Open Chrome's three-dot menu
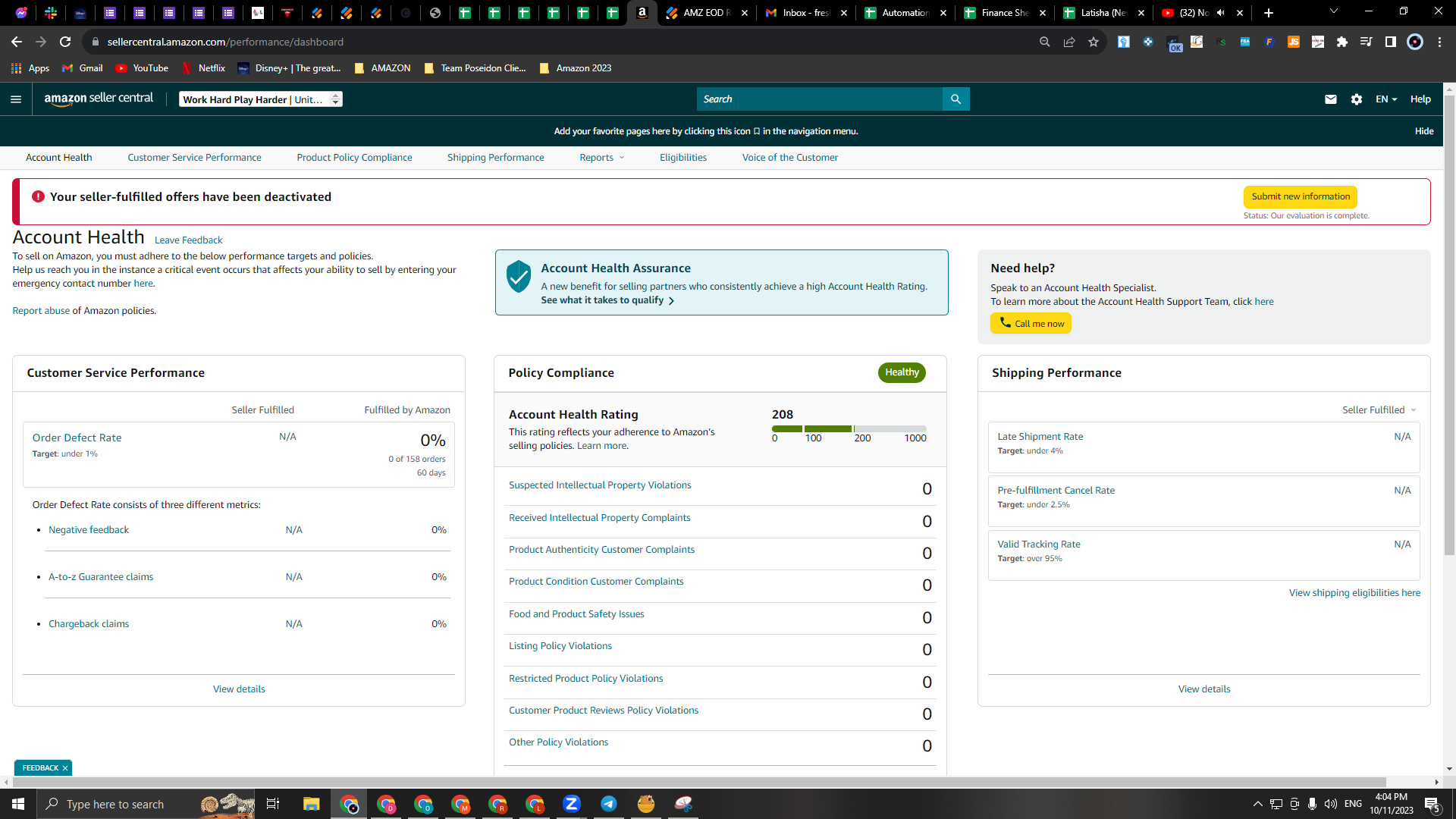The height and width of the screenshot is (819, 1456). [x=1439, y=42]
